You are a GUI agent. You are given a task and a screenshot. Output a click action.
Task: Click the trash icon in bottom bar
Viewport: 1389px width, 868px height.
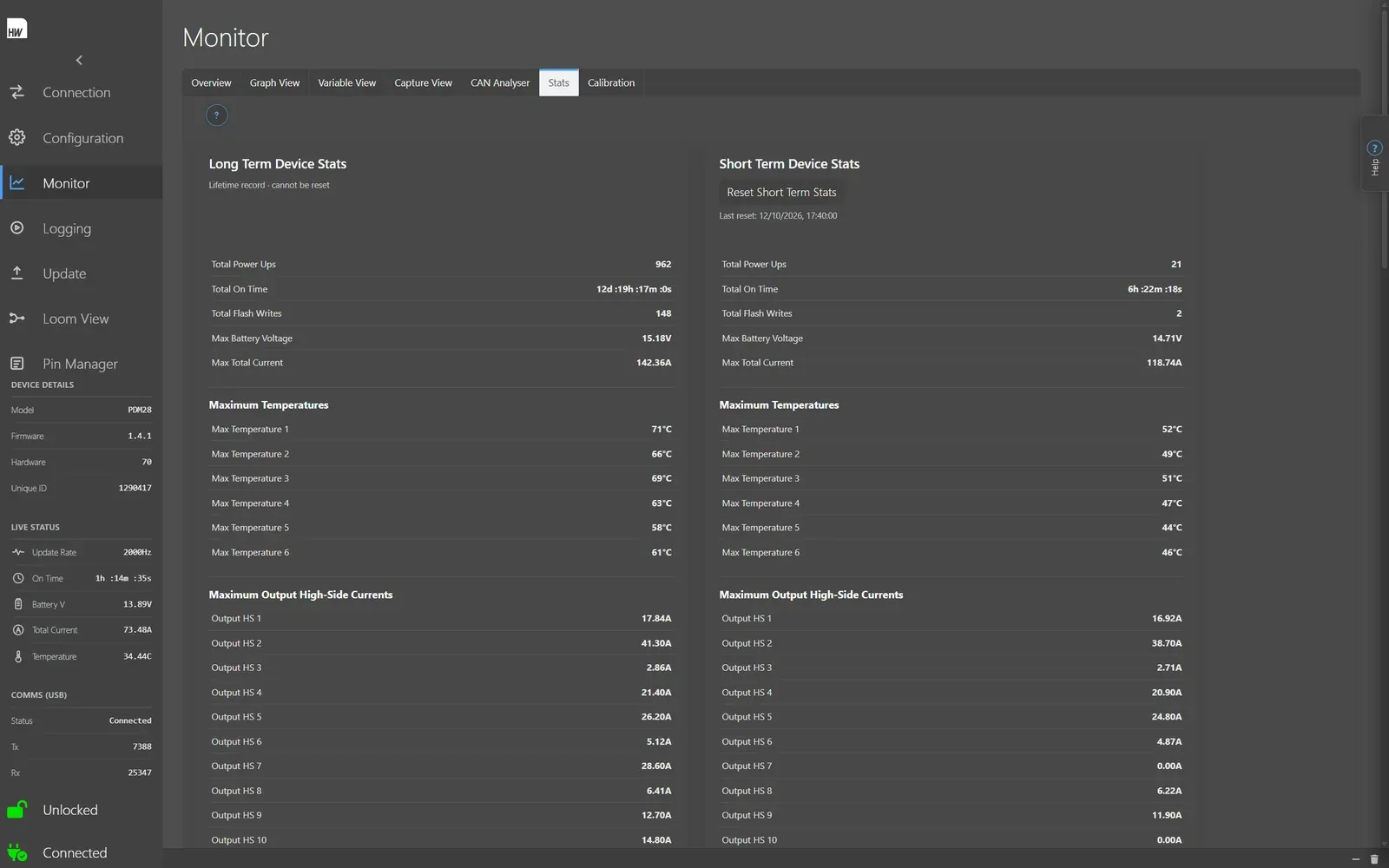[x=1374, y=859]
